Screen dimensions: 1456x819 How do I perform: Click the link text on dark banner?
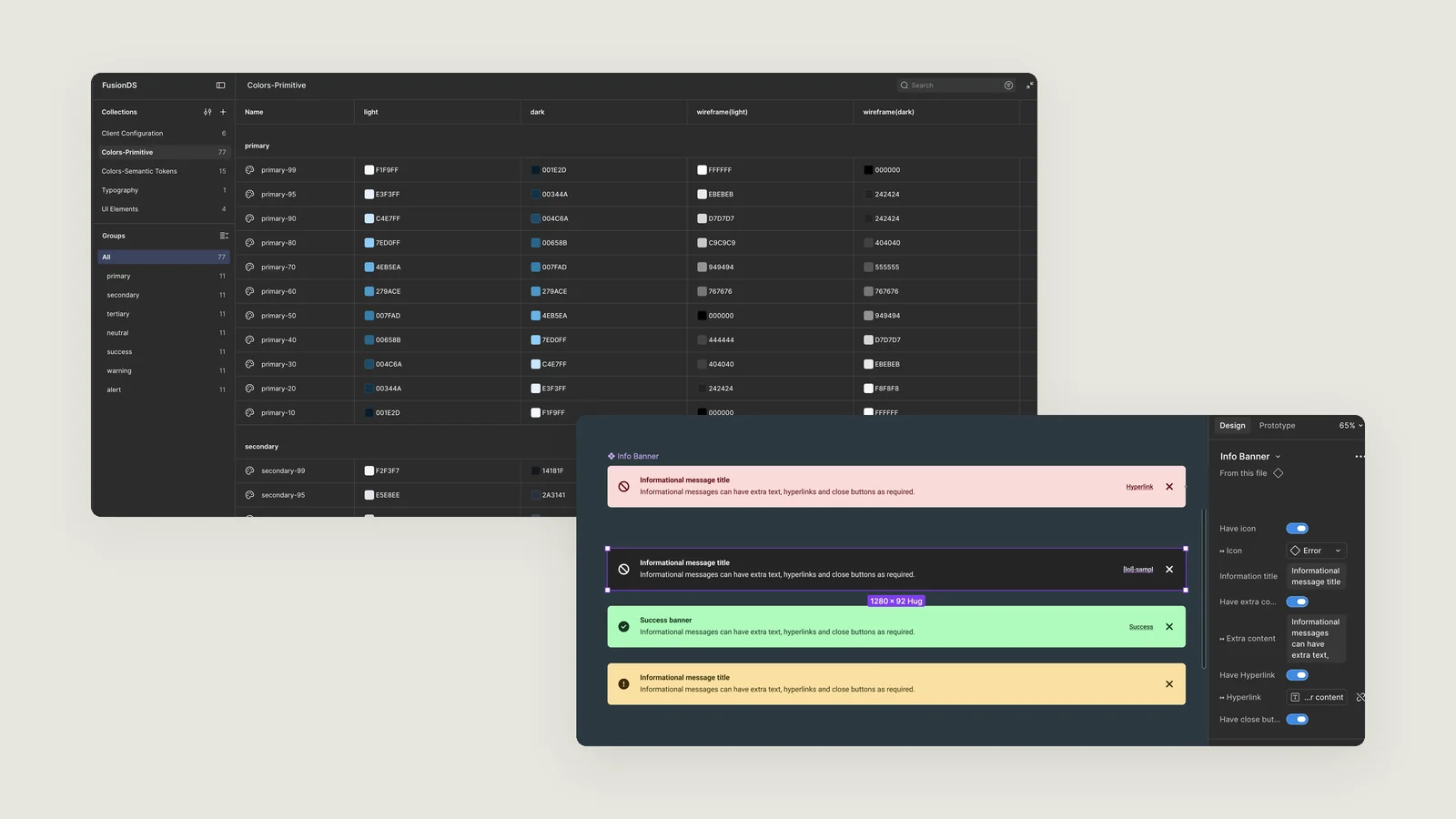[x=1137, y=570]
